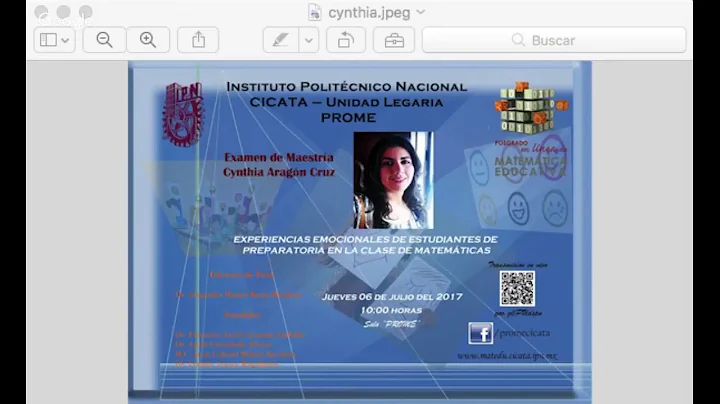Zoom in on the image

coord(148,40)
